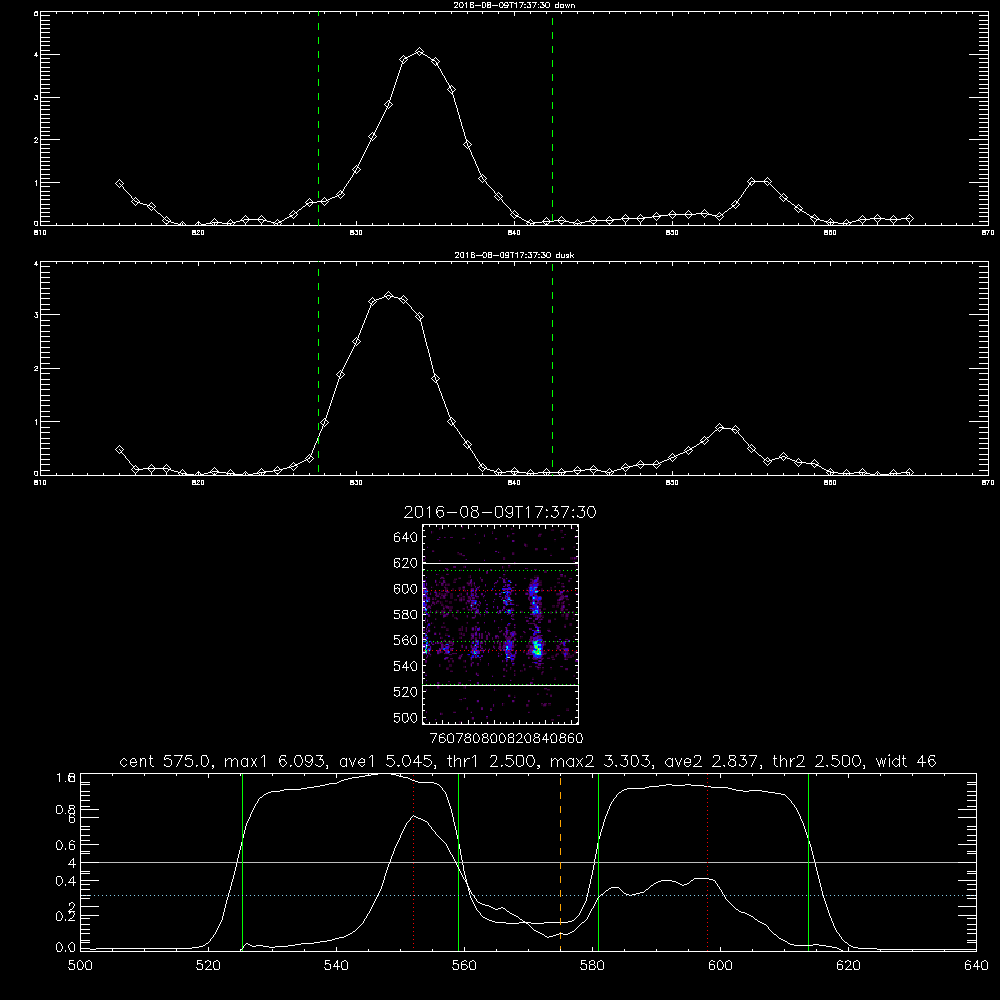Viewport: 1000px width, 1000px height.
Task: Click the '640' x-axis label of bottom plot
Action: [x=976, y=966]
